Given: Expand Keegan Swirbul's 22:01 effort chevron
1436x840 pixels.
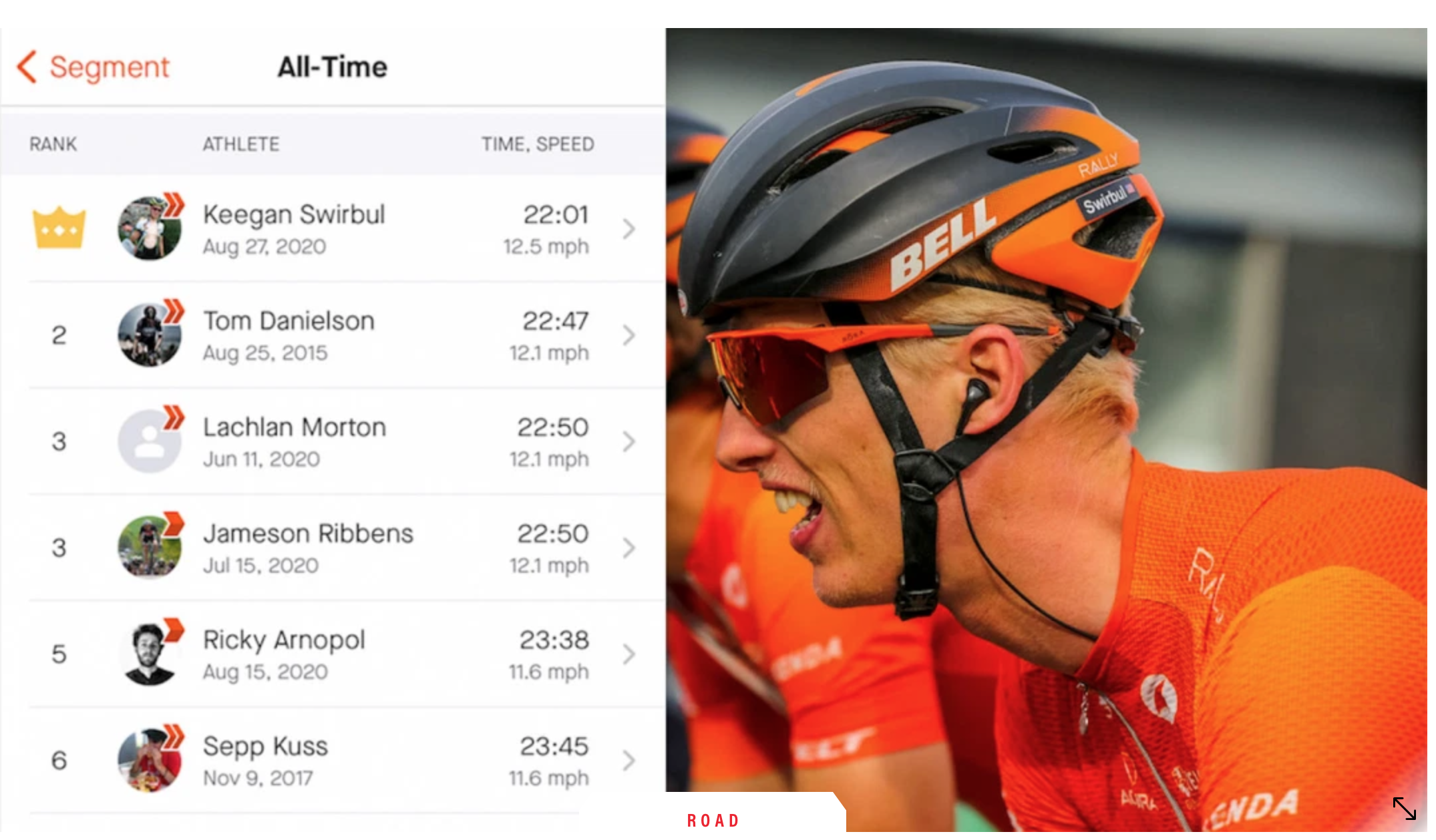Looking at the screenshot, I should 629,229.
